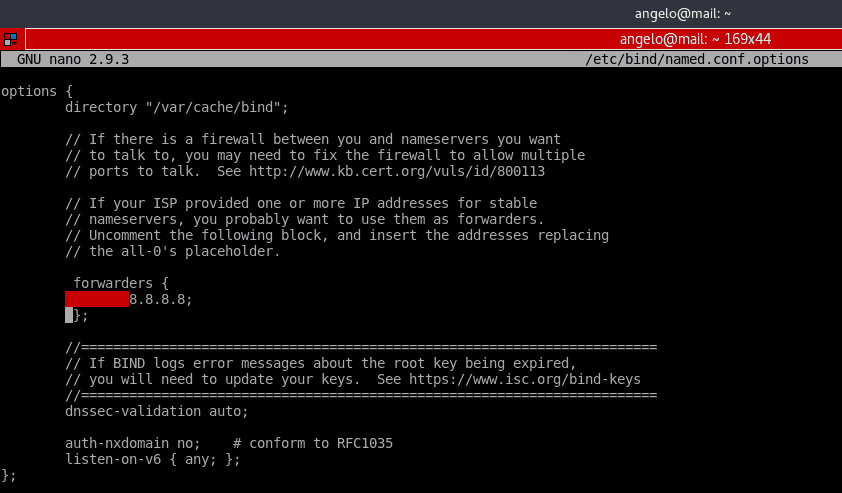Click the red highlighted block before 8.8.8.8
Viewport: 842px width, 493px height.
97,299
